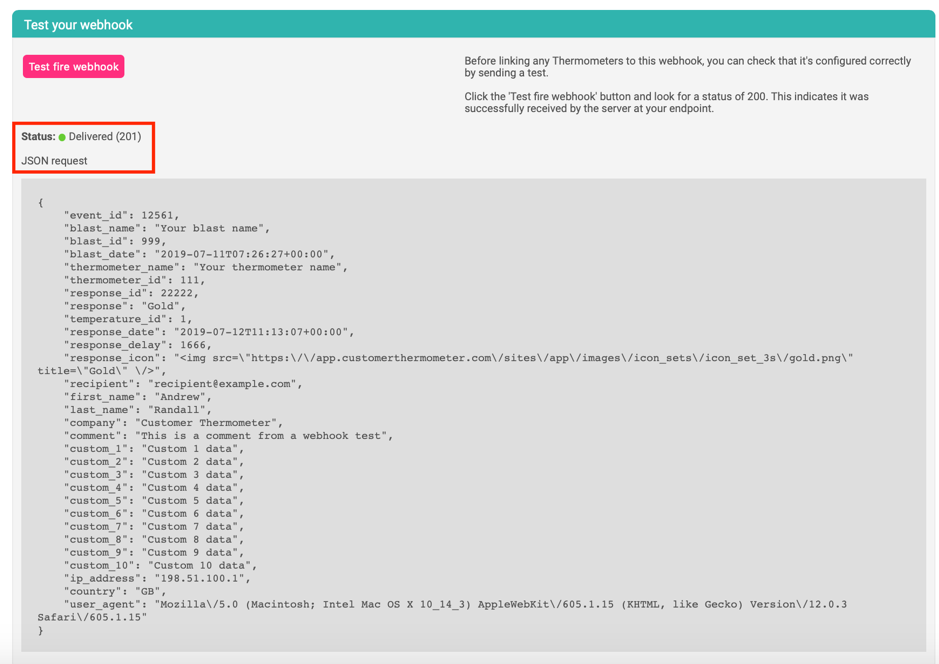939x664 pixels.
Task: Click the recipient email address value
Action: (225, 384)
